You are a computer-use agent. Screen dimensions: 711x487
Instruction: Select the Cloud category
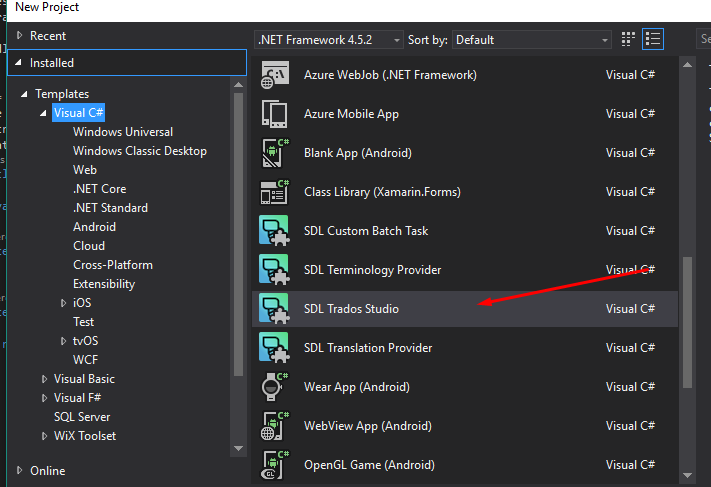click(89, 246)
